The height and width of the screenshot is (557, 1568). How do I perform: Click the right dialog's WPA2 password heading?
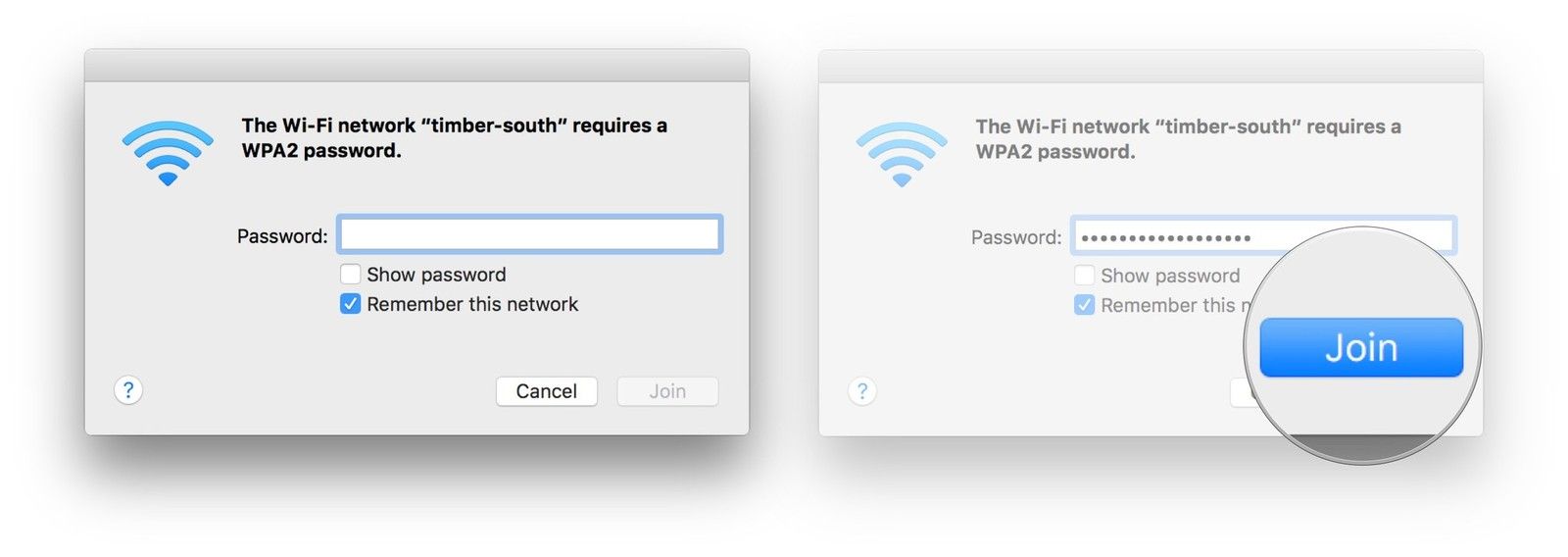(1188, 138)
